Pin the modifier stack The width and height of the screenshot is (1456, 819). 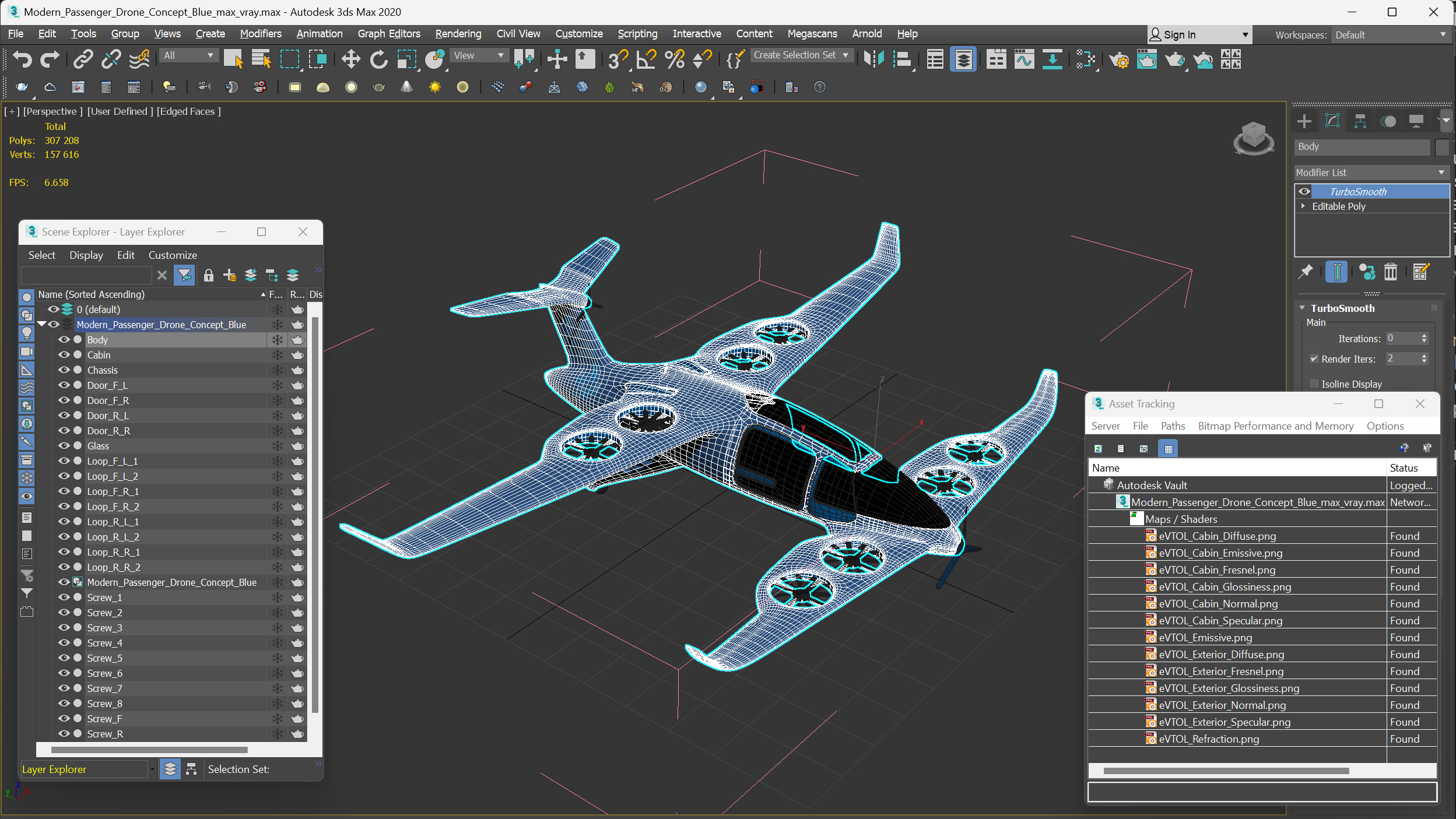(1306, 272)
